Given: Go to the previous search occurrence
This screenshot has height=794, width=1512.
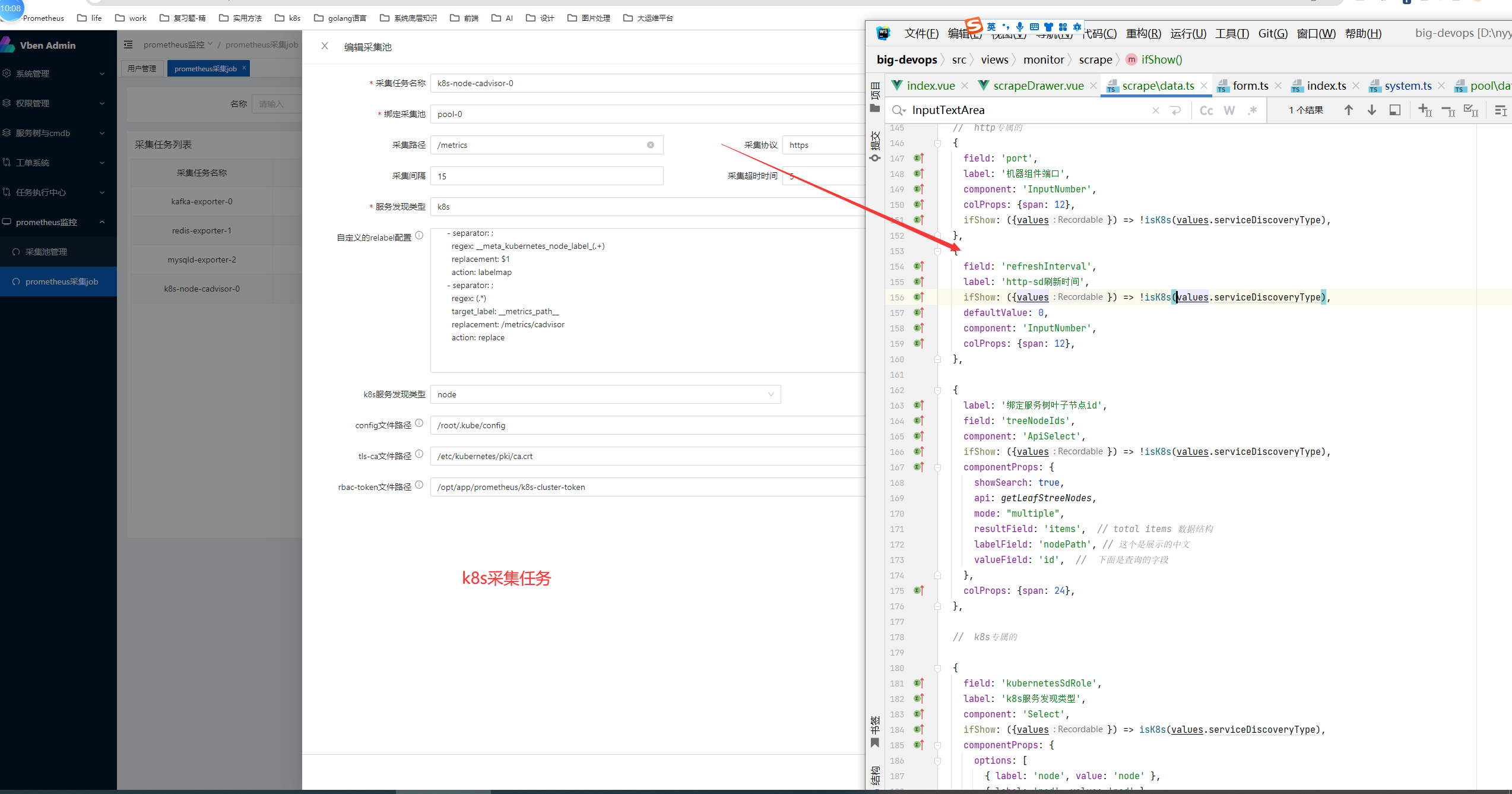Looking at the screenshot, I should 1348,110.
